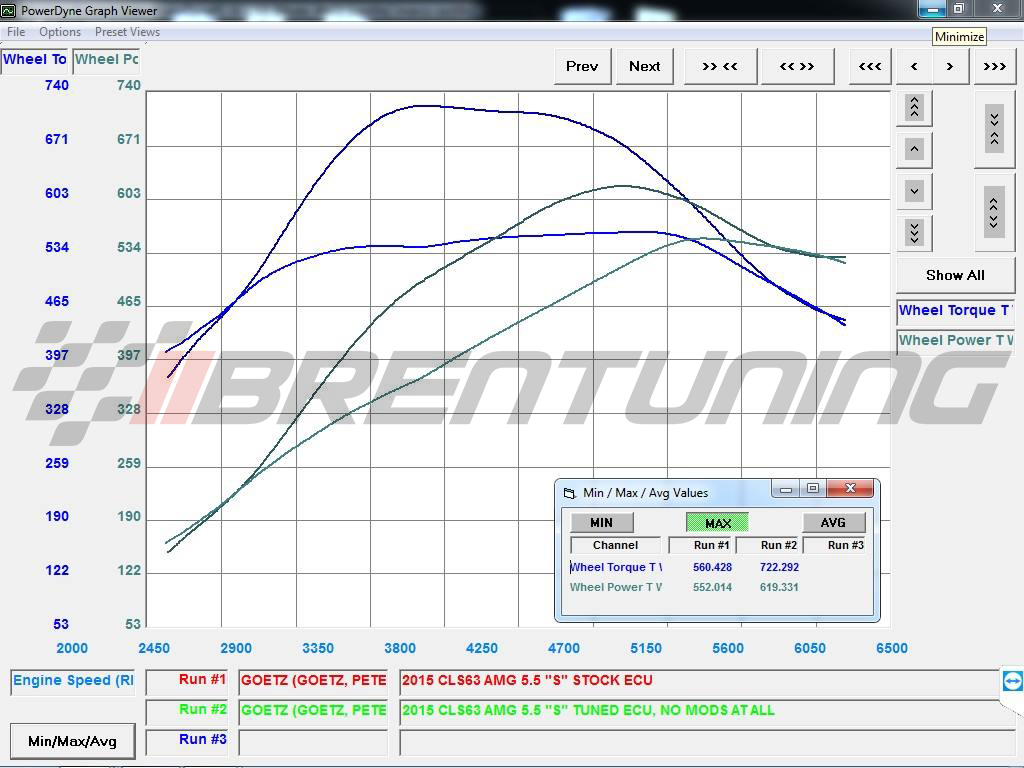Open the File menu
The height and width of the screenshot is (768, 1024).
pos(16,32)
